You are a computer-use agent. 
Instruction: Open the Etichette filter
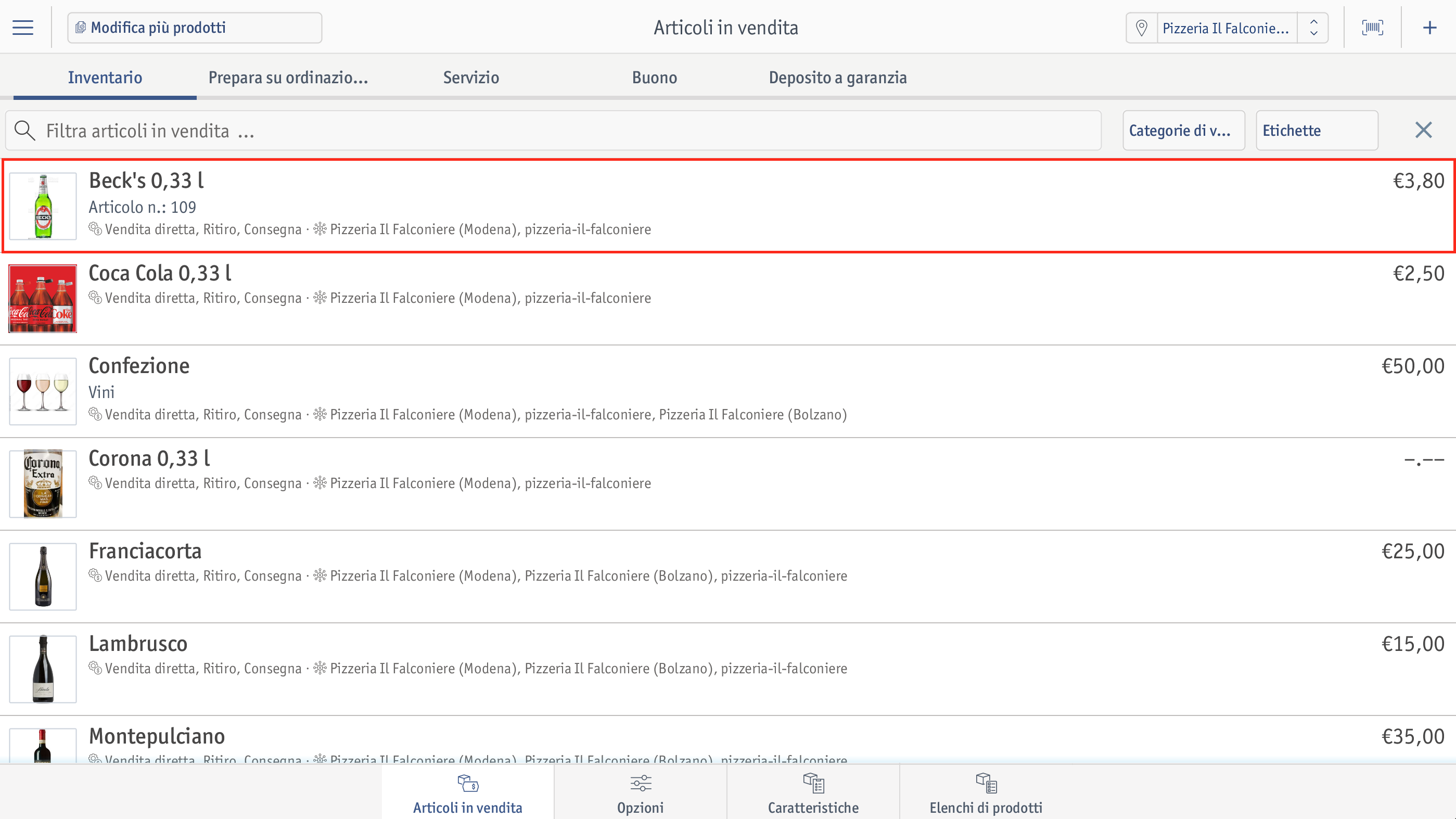click(1317, 130)
